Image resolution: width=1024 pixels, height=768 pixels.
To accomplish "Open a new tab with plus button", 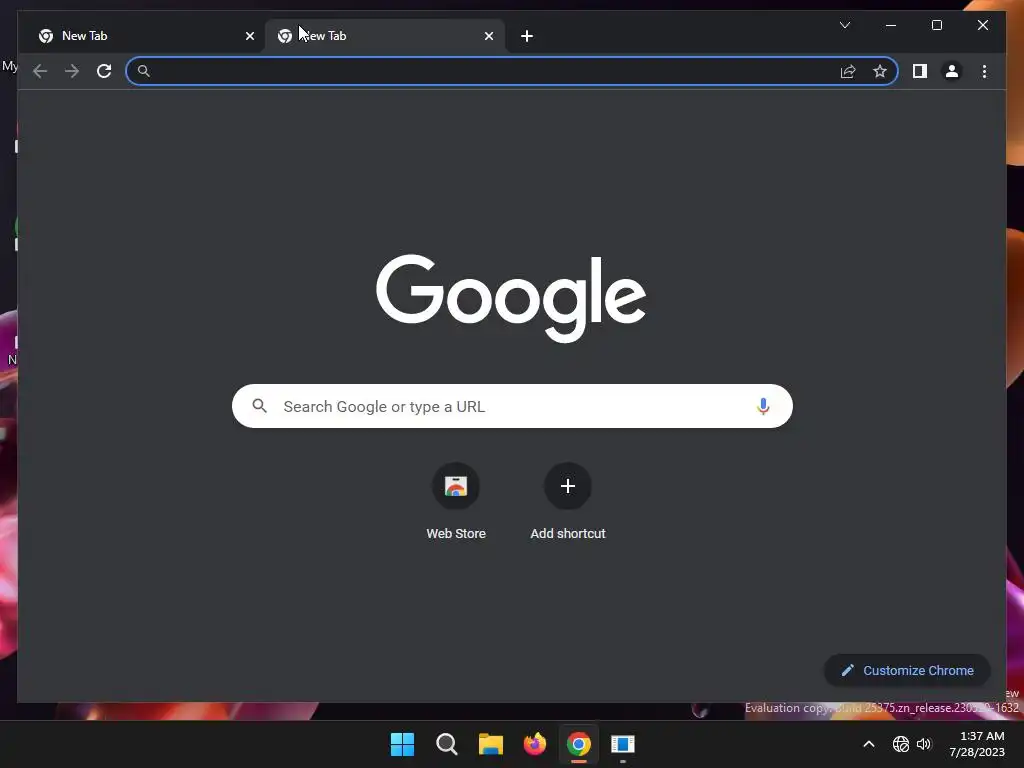I will click(x=527, y=36).
